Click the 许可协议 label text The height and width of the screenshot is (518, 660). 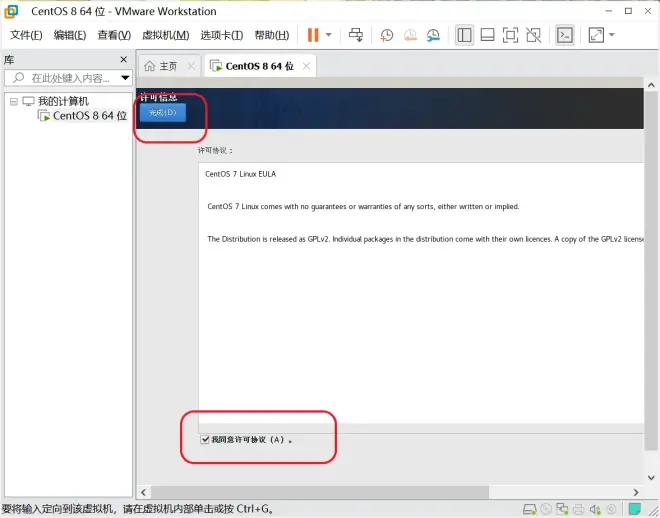coord(215,150)
